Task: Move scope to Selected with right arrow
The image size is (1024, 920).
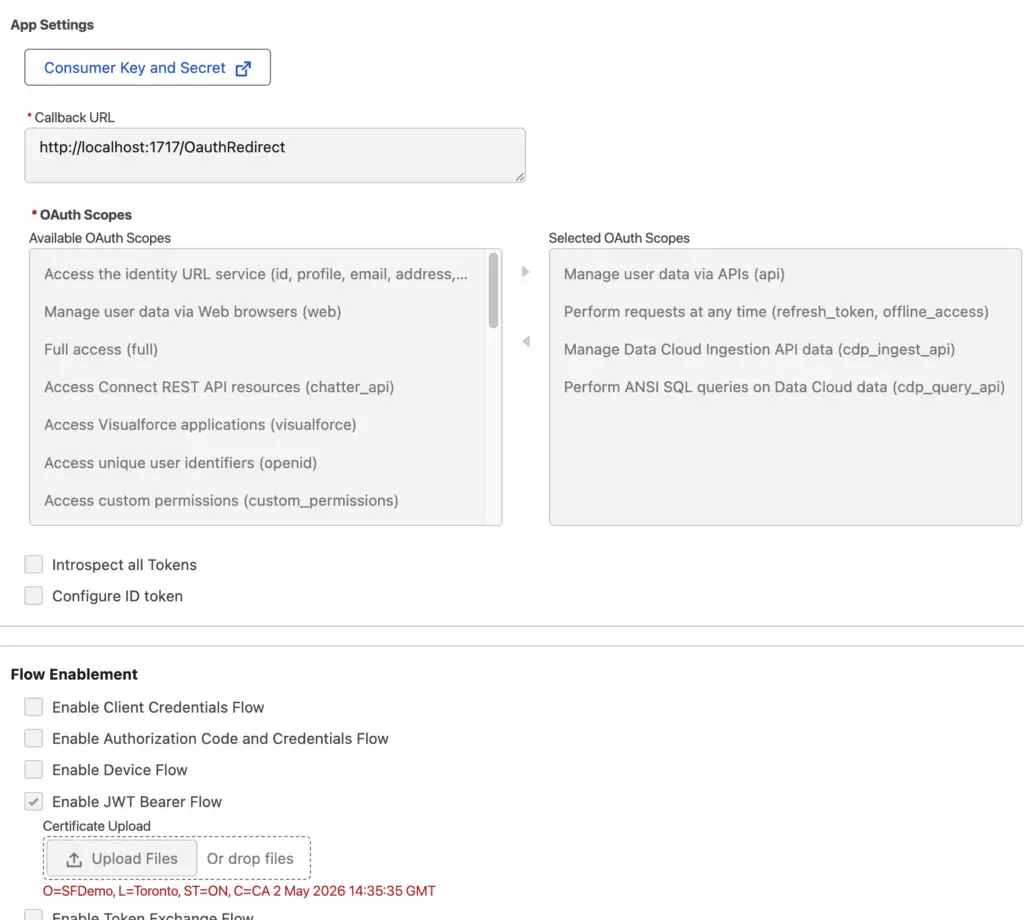Action: click(526, 272)
